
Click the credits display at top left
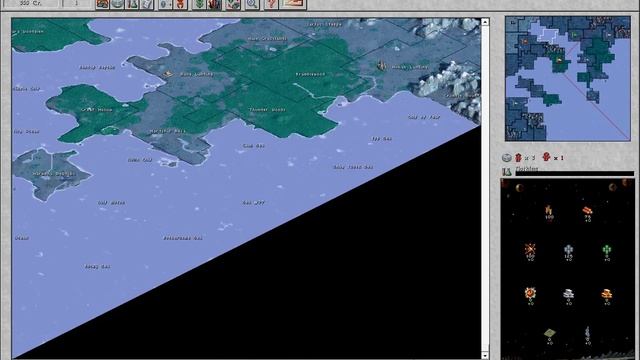pos(31,3)
